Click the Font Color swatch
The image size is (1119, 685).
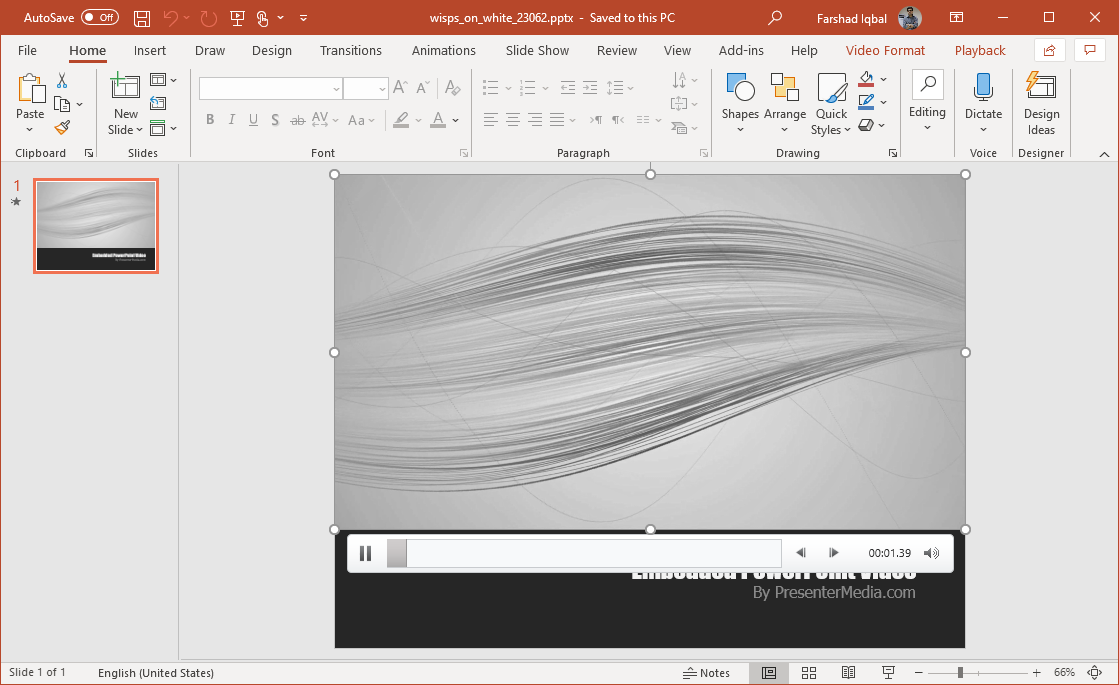[x=438, y=120]
